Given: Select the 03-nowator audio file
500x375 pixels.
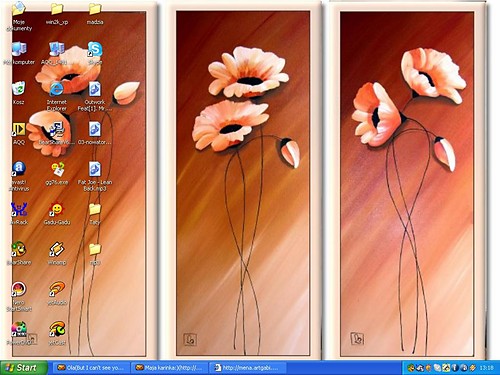Looking at the screenshot, I should pyautogui.click(x=95, y=129).
